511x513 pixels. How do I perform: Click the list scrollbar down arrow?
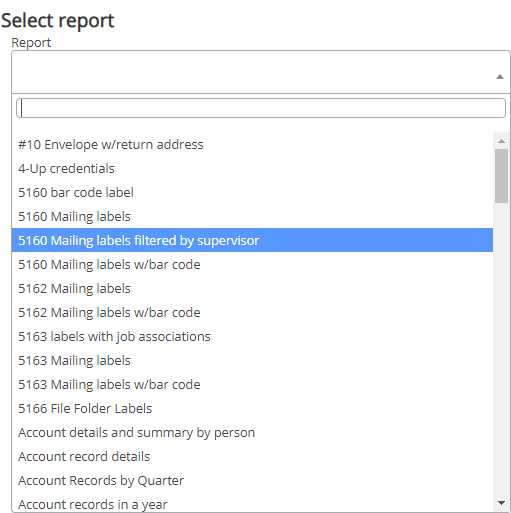click(x=501, y=503)
